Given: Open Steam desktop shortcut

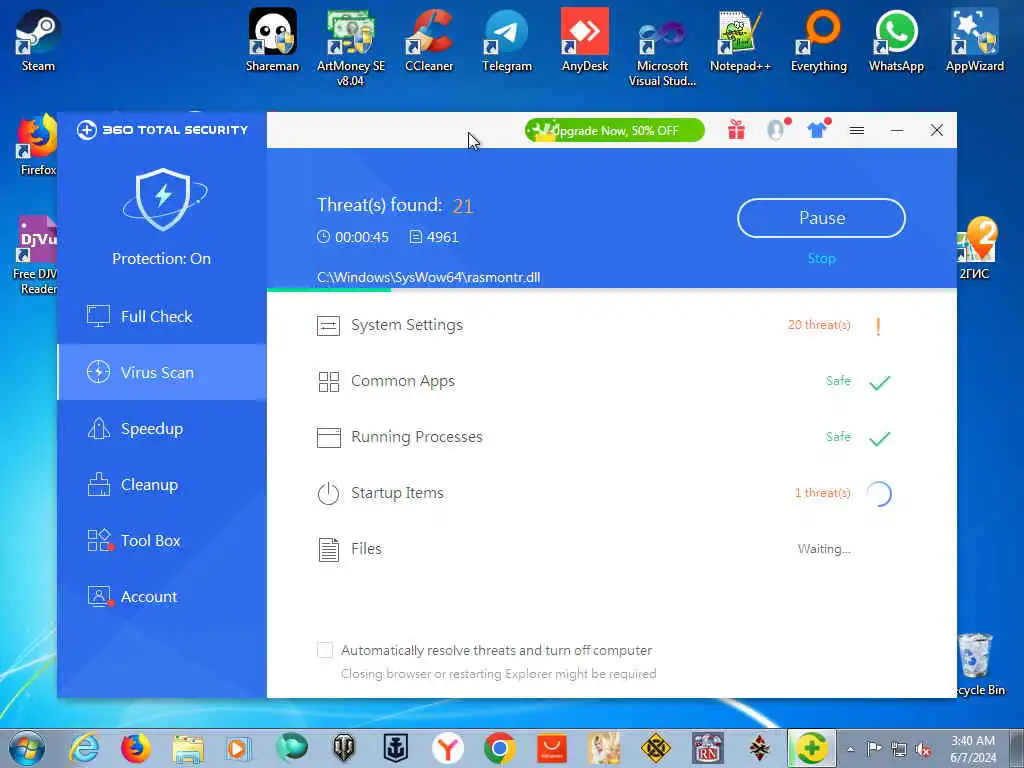Looking at the screenshot, I should tap(38, 40).
